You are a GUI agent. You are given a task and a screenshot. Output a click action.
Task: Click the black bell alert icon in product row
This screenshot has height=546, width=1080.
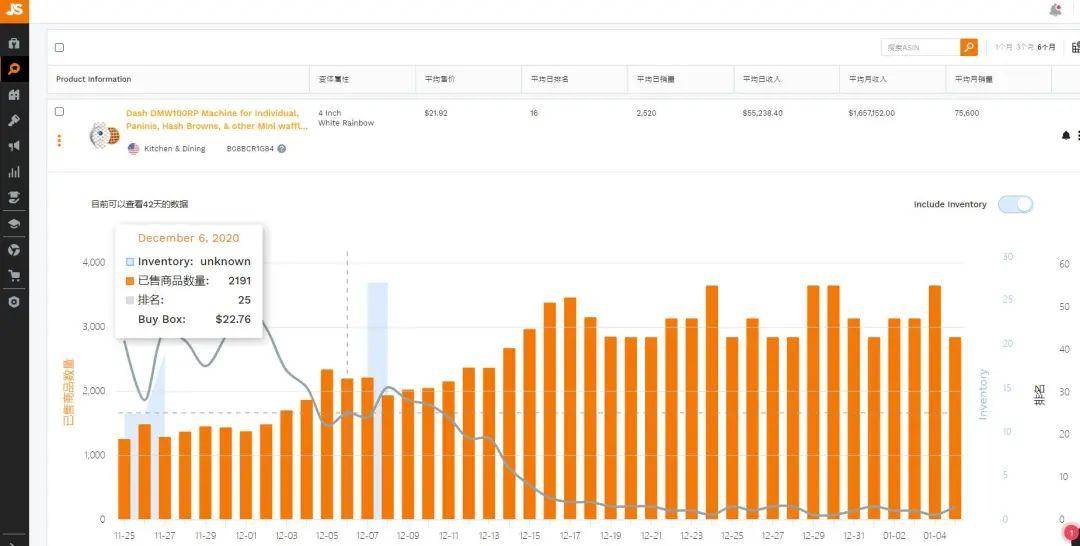(1066, 136)
